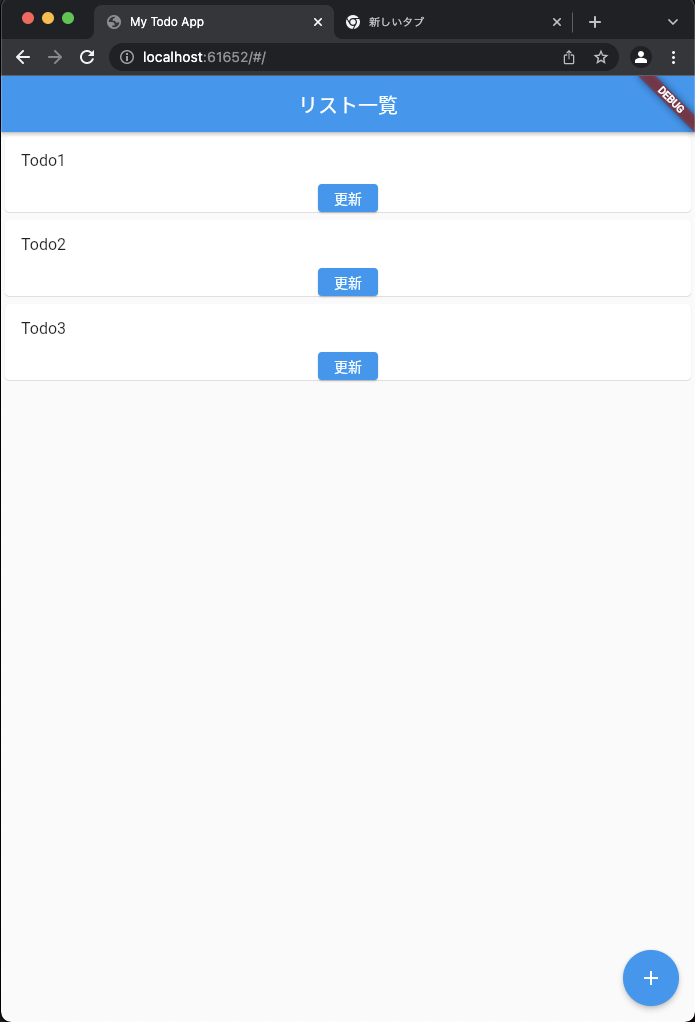The width and height of the screenshot is (695, 1022).
Task: Open the Chrome three-dot menu
Action: [673, 57]
